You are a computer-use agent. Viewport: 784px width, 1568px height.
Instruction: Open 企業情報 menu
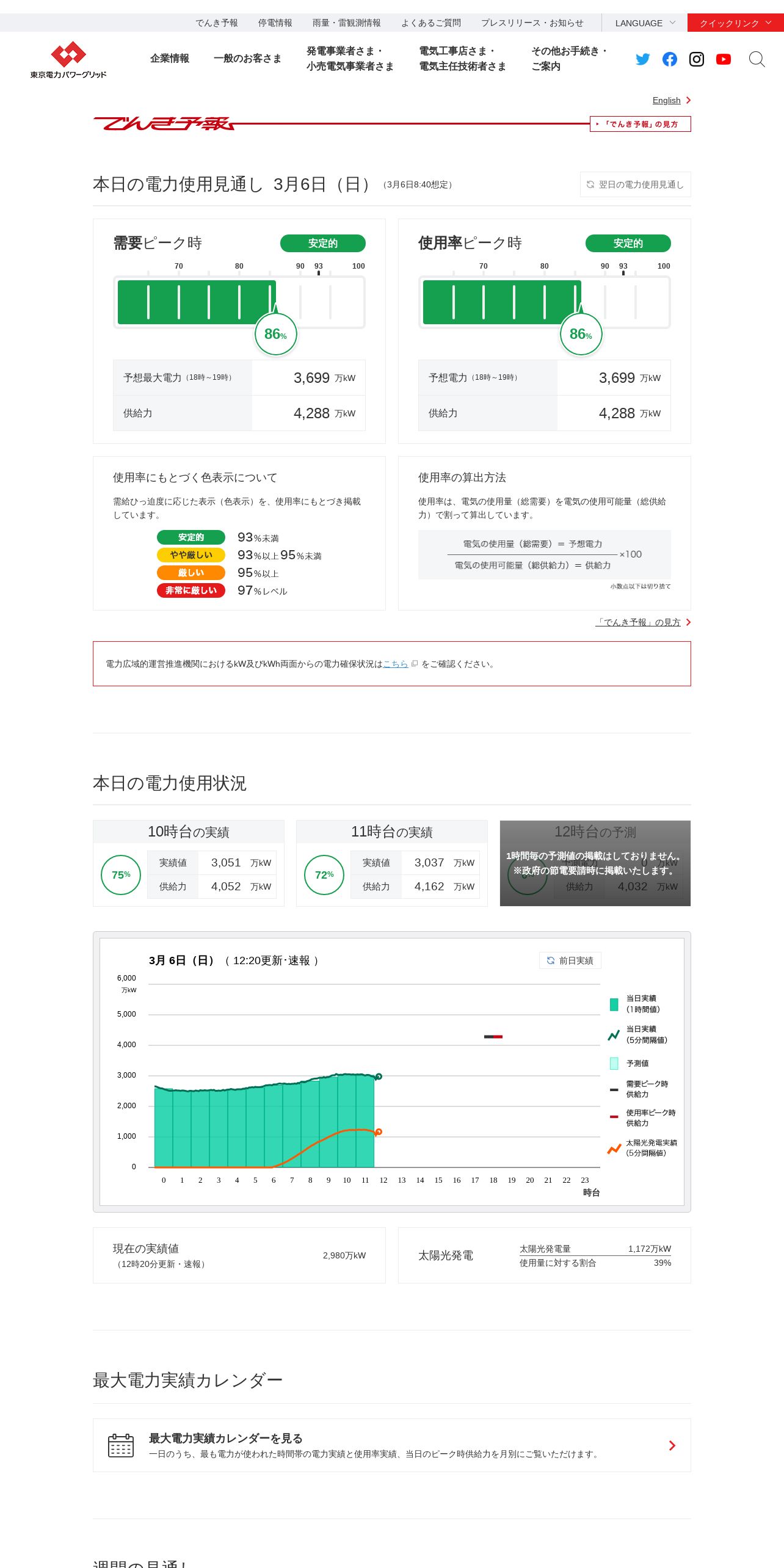point(170,59)
